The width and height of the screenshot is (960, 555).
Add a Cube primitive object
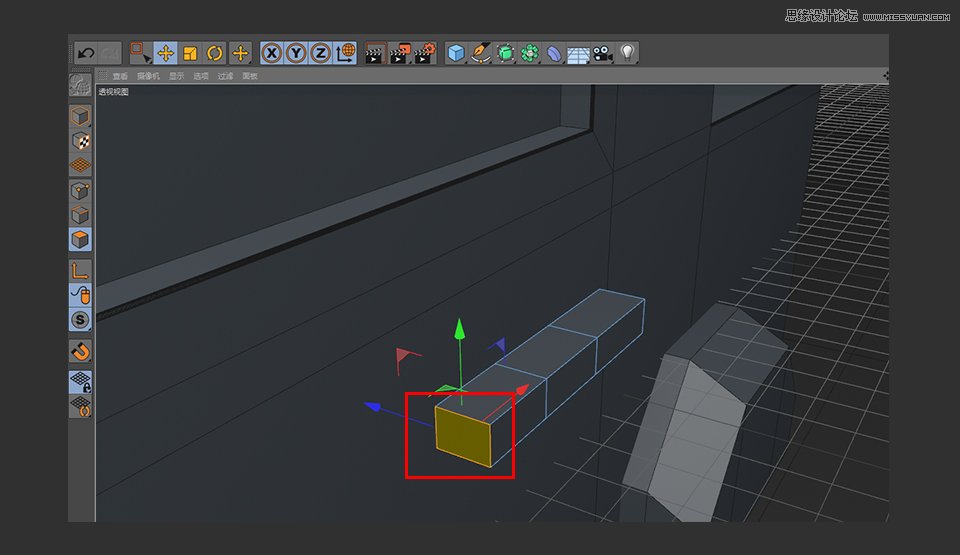click(456, 53)
